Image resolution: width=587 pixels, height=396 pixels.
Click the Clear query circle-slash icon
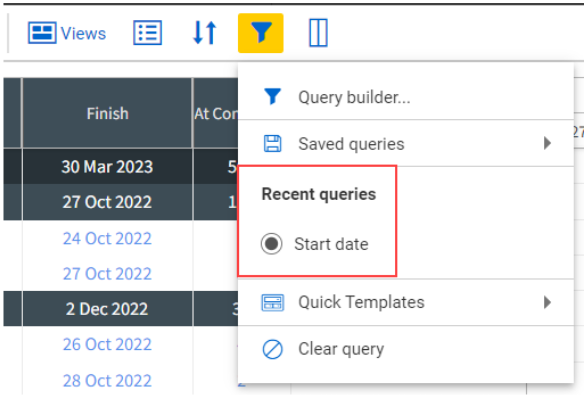273,349
